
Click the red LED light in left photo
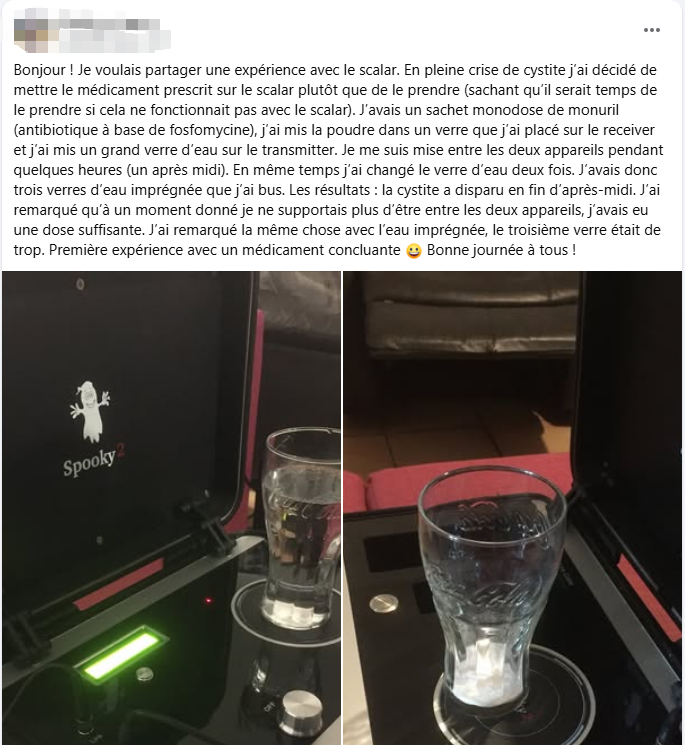coord(208,601)
